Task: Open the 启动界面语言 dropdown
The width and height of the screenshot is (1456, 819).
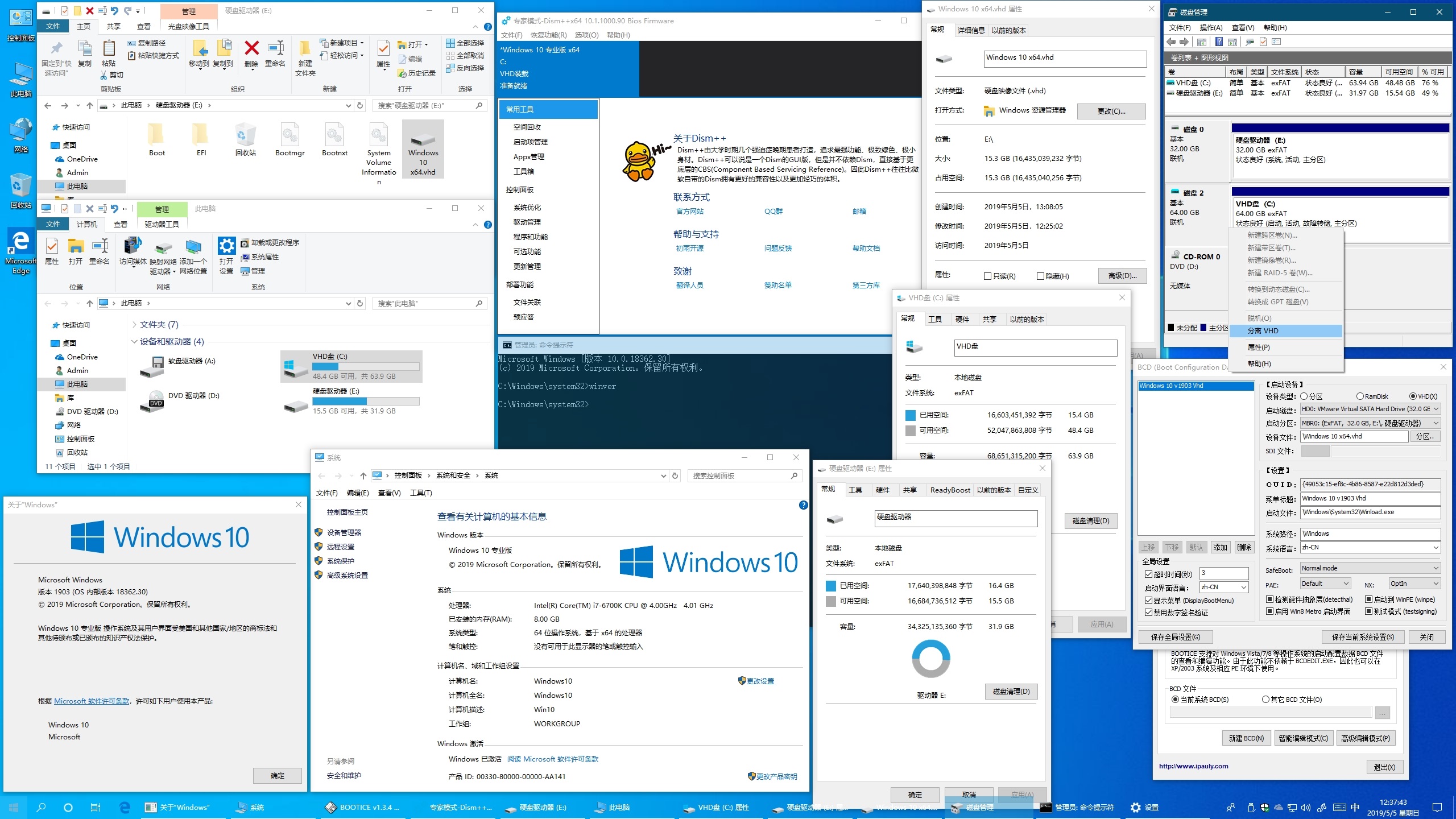Action: coord(1223,587)
